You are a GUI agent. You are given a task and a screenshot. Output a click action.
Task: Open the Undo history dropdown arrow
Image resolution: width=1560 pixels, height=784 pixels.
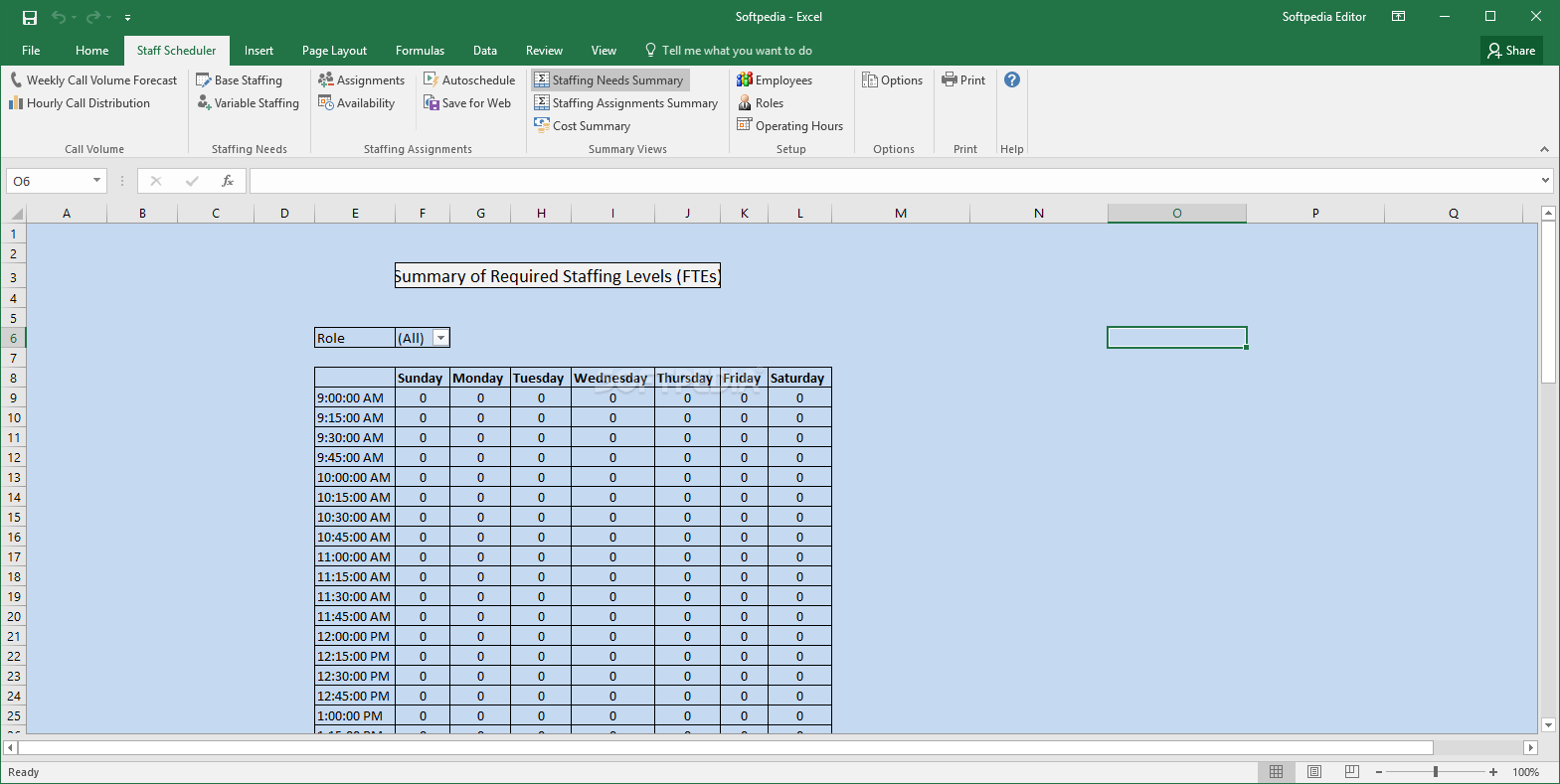pos(74,17)
